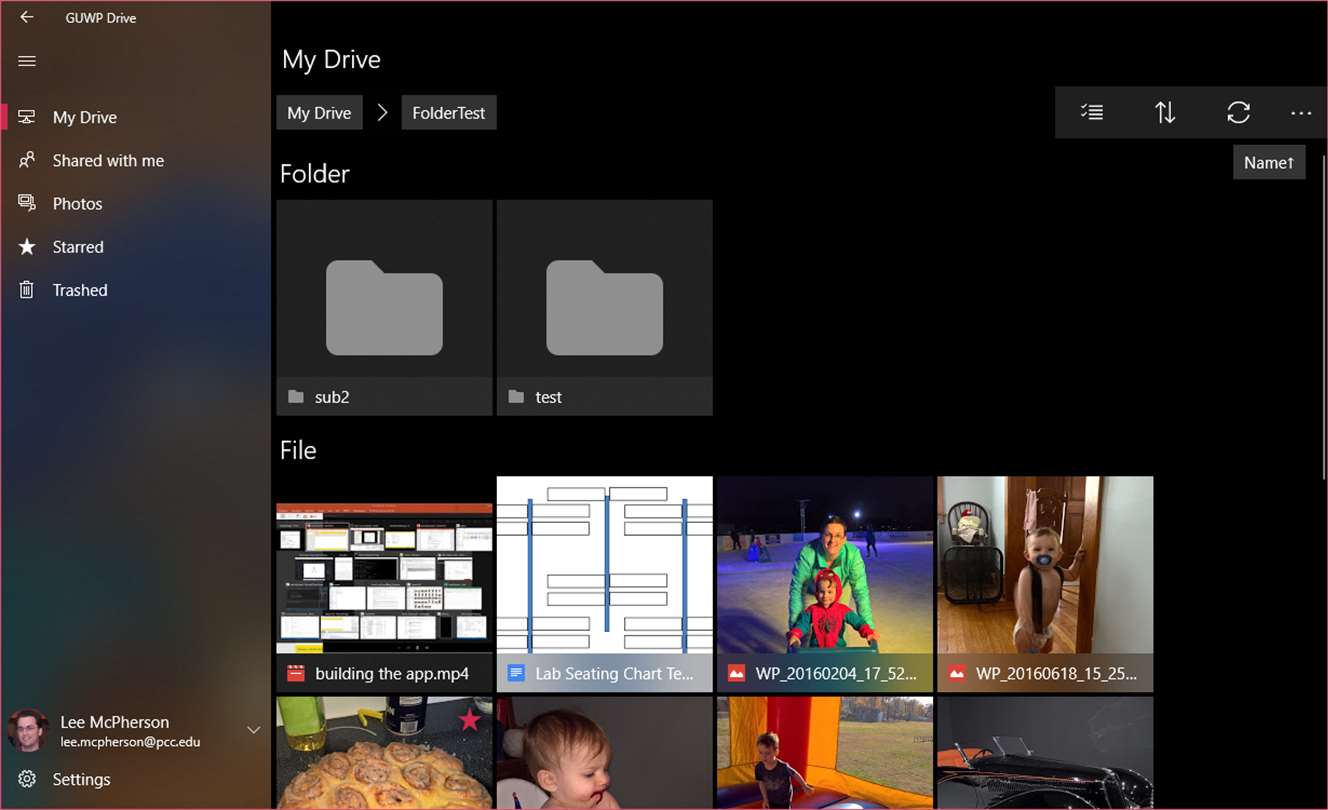The image size is (1328, 810).
Task: Click Lee McPherson's profile avatar
Action: tap(28, 731)
